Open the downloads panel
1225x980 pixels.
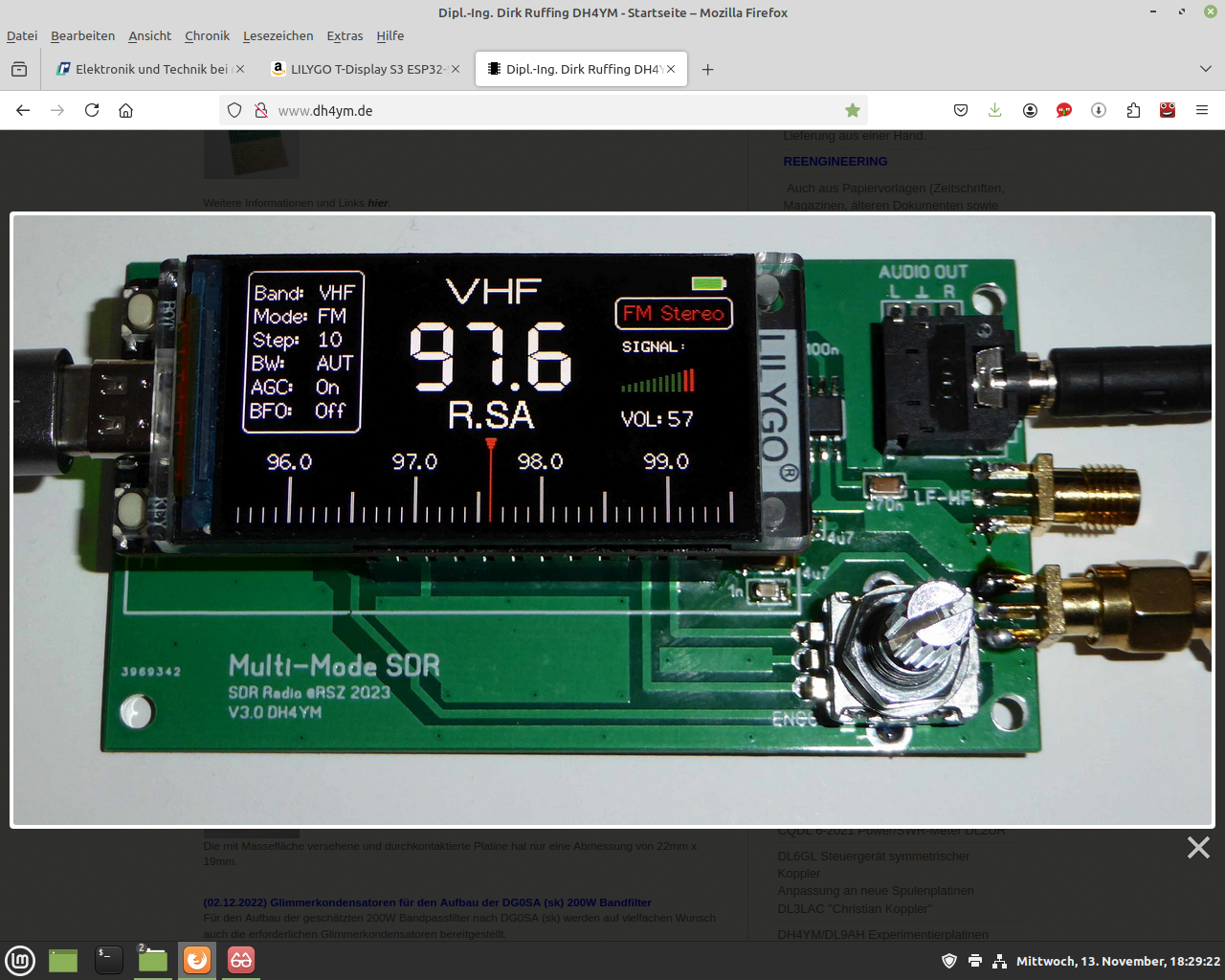(x=995, y=110)
